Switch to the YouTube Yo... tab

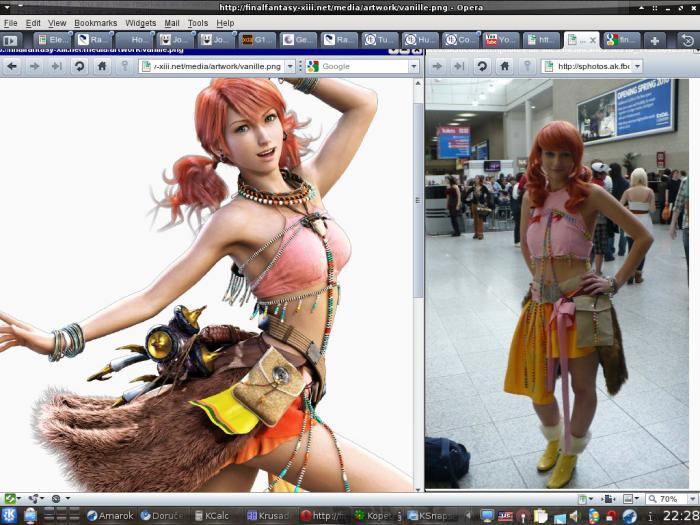click(x=502, y=40)
